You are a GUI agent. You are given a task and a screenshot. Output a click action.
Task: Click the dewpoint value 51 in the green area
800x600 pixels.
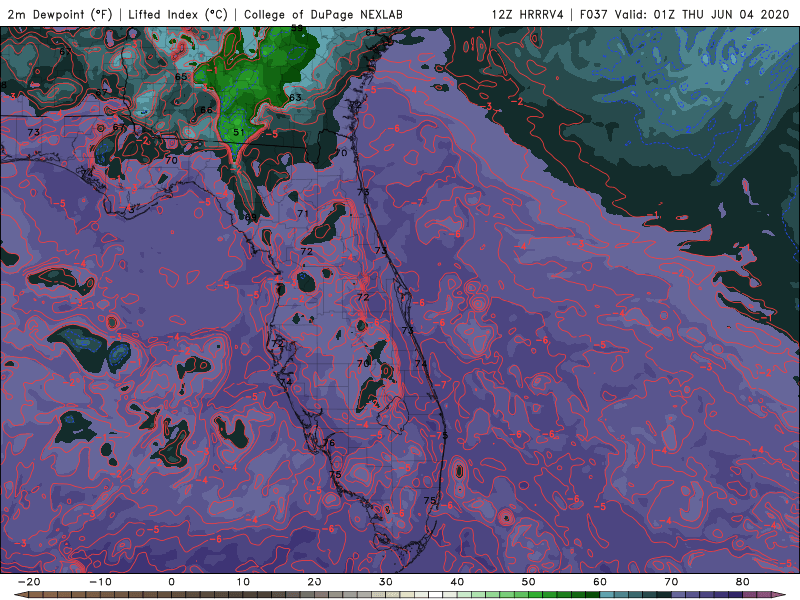click(239, 132)
